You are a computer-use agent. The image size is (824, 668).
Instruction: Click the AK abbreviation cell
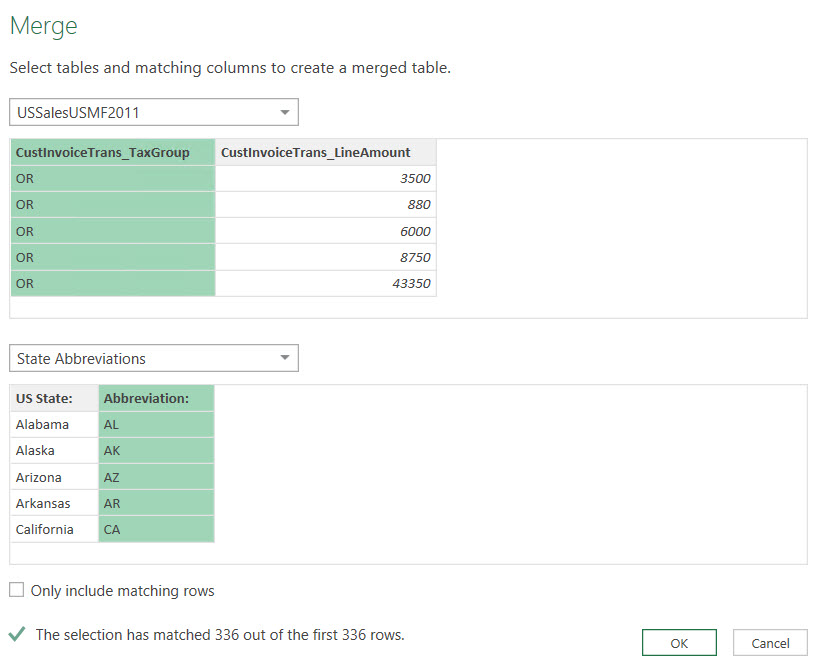156,450
